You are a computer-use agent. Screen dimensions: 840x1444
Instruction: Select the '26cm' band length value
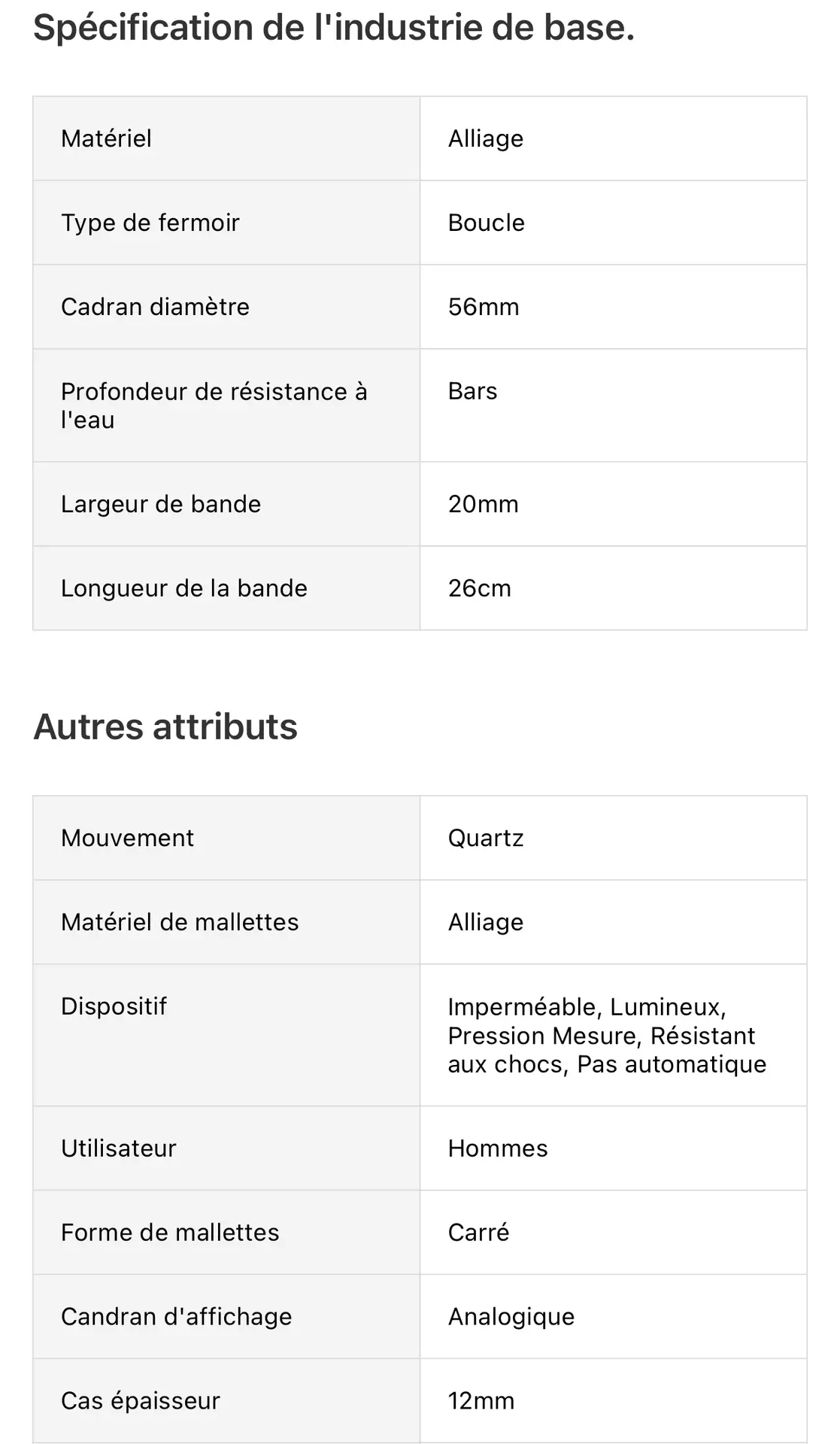pyautogui.click(x=479, y=589)
